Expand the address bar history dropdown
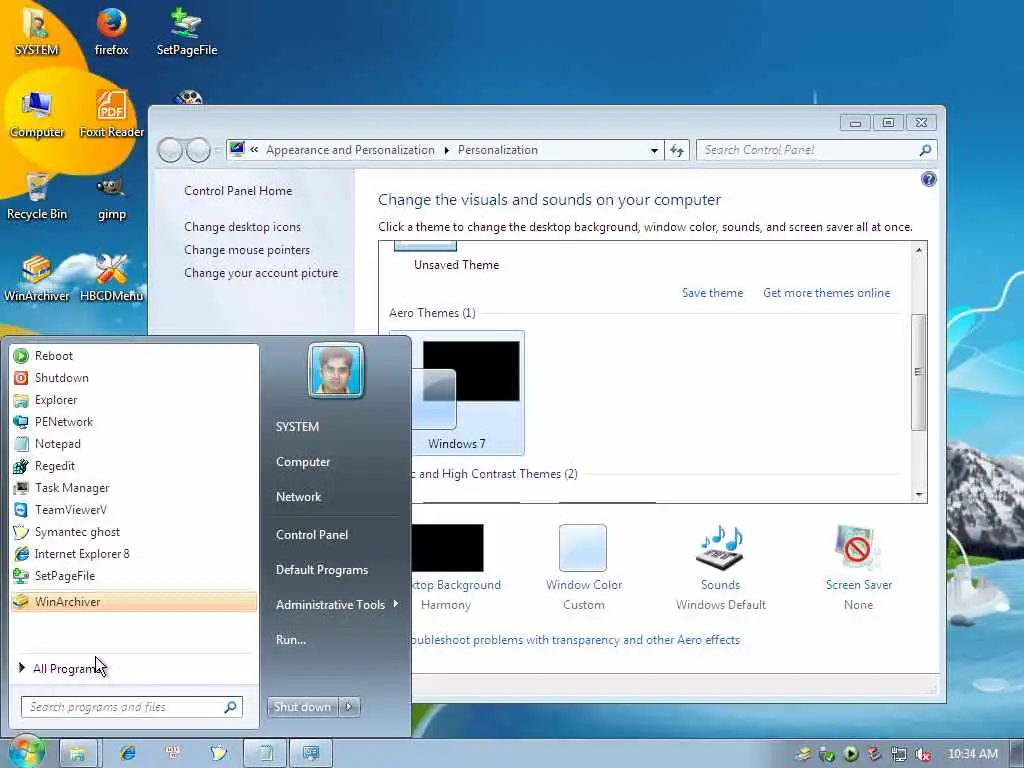 click(x=654, y=151)
